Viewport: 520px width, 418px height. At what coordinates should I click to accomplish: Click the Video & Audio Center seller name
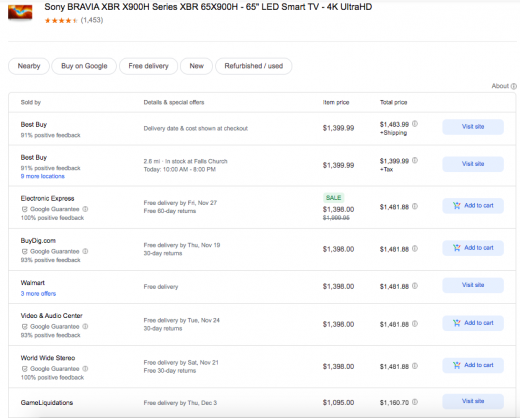(52, 316)
